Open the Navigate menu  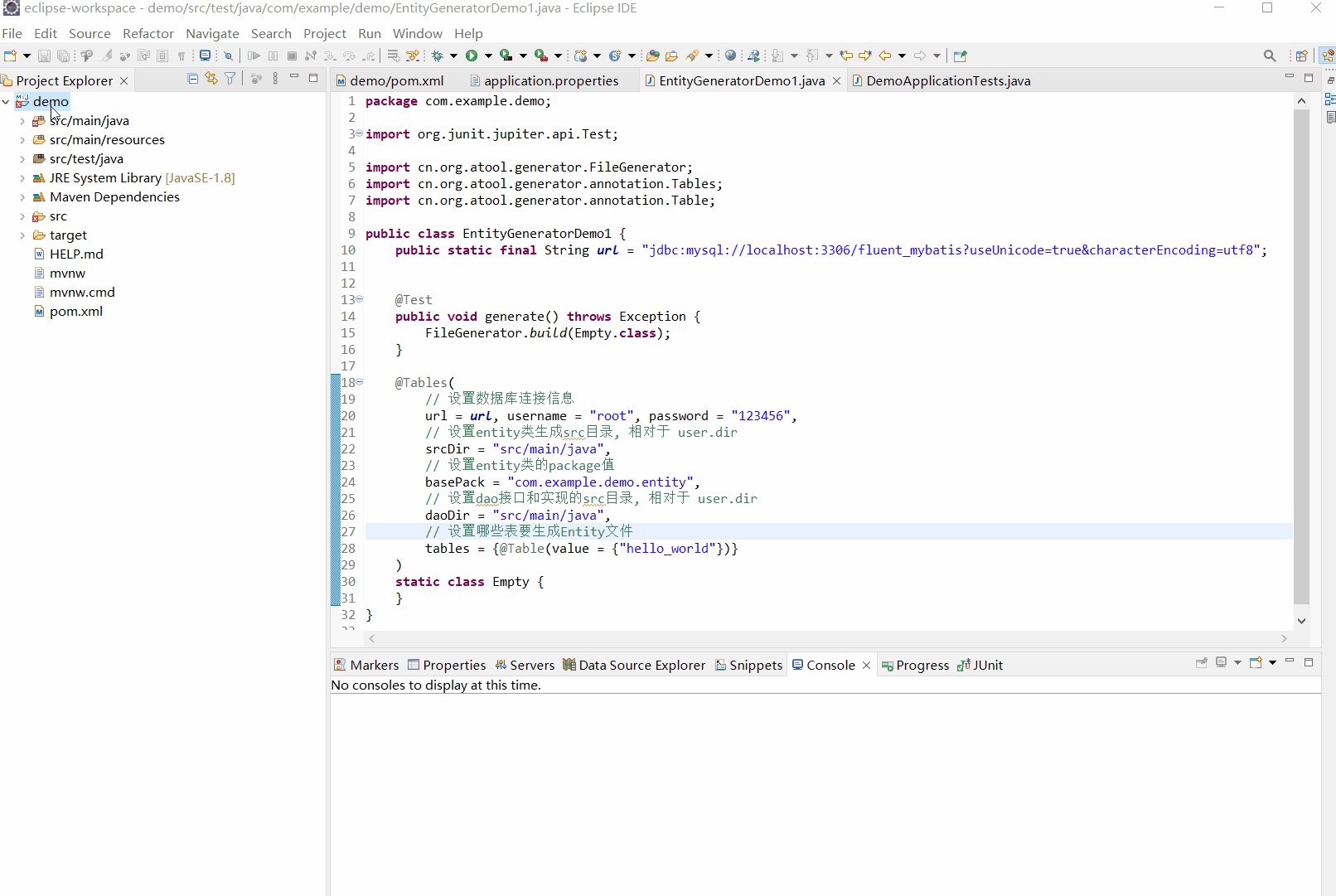[212, 33]
